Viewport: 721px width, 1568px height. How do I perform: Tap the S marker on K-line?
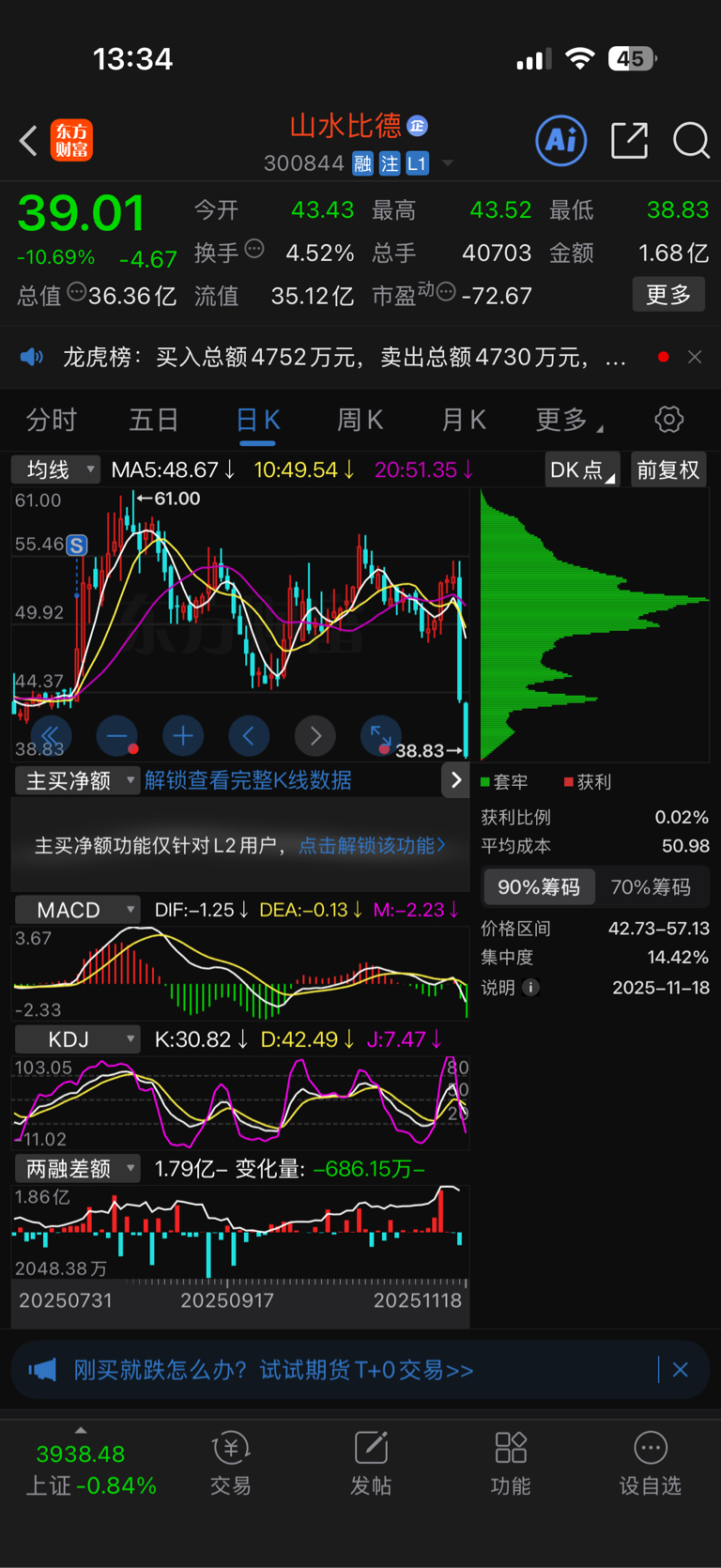point(77,545)
